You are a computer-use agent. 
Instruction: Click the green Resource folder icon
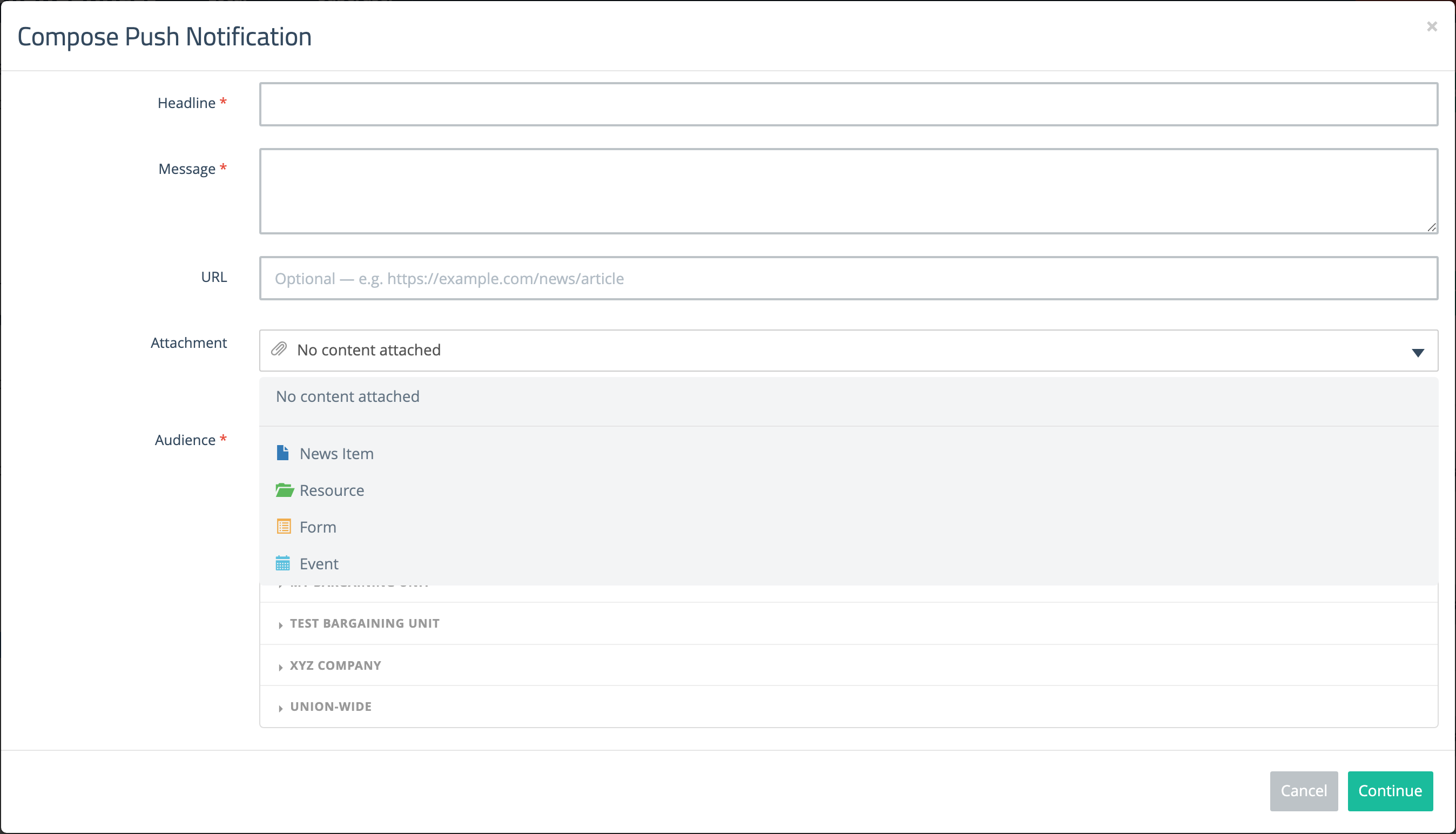285,490
